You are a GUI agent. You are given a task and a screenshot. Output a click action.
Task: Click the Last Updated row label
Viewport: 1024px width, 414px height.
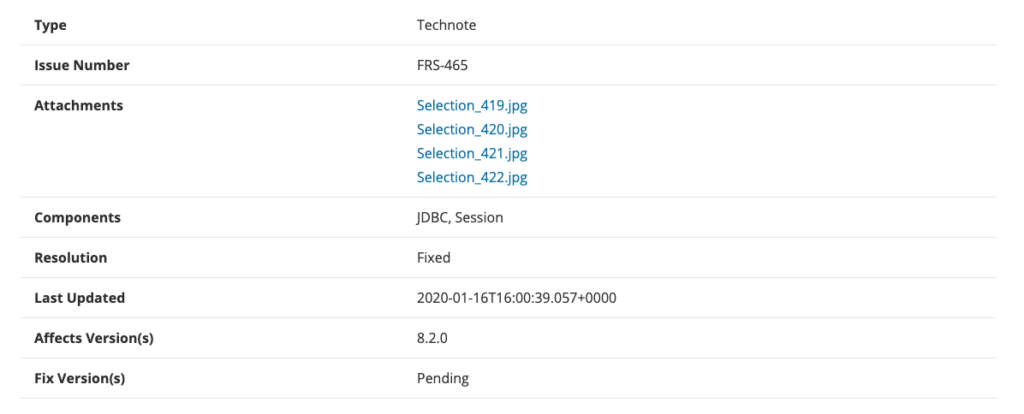pos(79,298)
